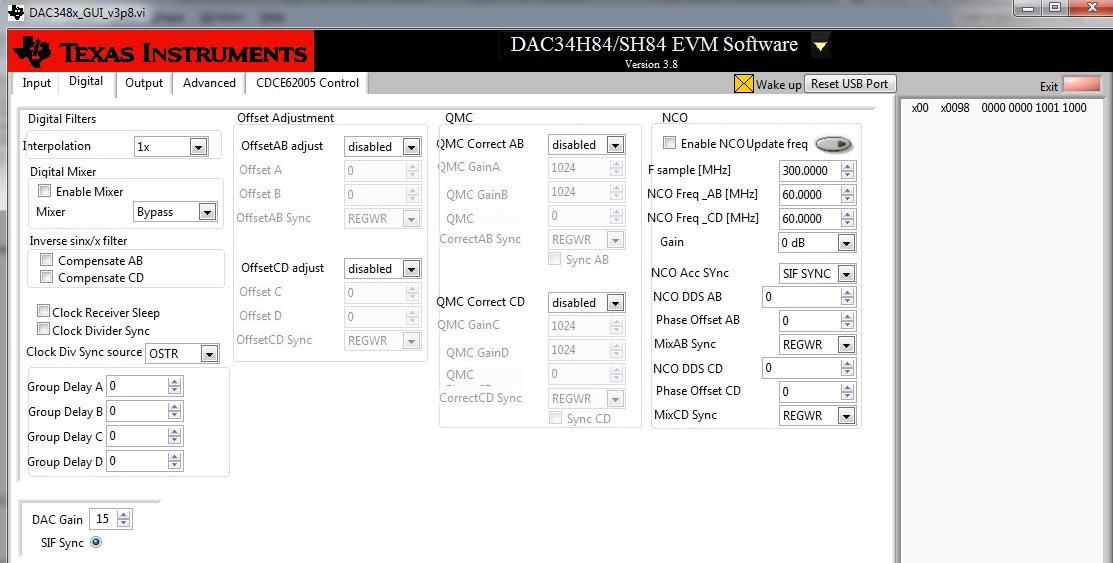The image size is (1113, 563).
Task: Open the MixAB Sync dropdown
Action: tap(845, 345)
